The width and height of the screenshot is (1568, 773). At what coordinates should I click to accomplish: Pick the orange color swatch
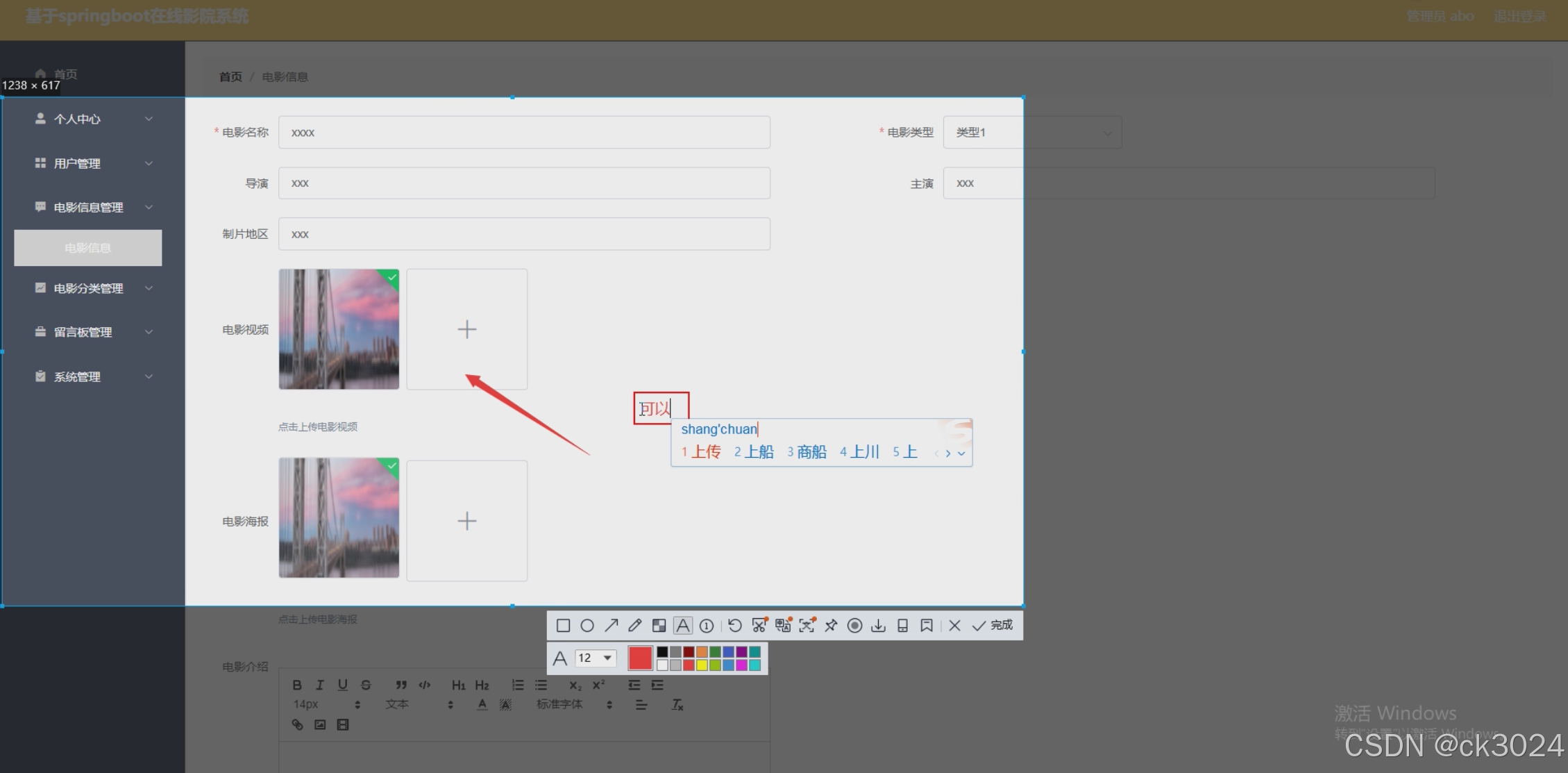[x=702, y=651]
